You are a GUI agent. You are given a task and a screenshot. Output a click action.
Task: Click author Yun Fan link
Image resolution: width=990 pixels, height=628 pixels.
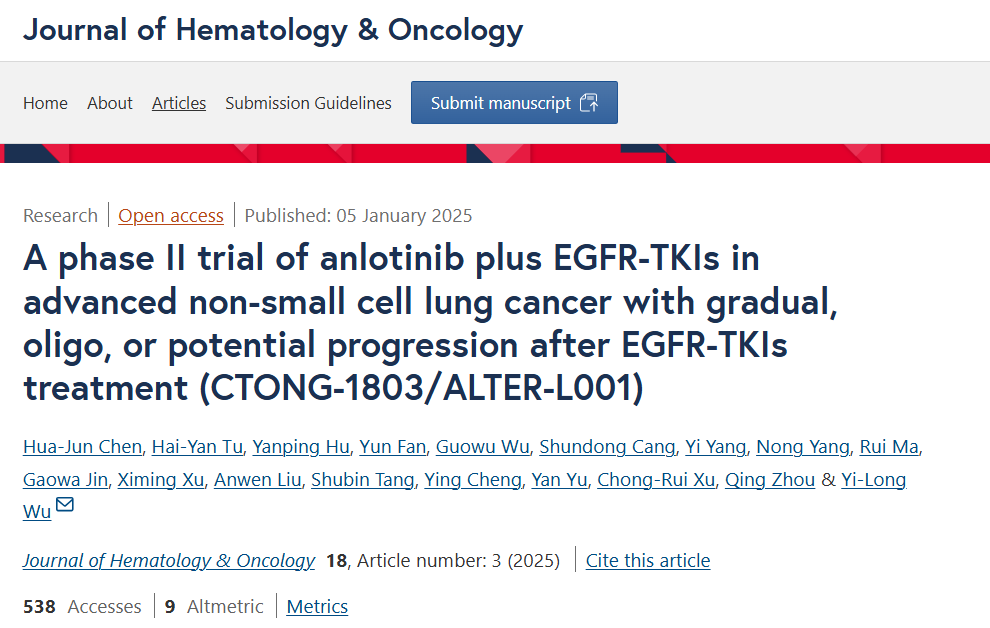tap(392, 447)
